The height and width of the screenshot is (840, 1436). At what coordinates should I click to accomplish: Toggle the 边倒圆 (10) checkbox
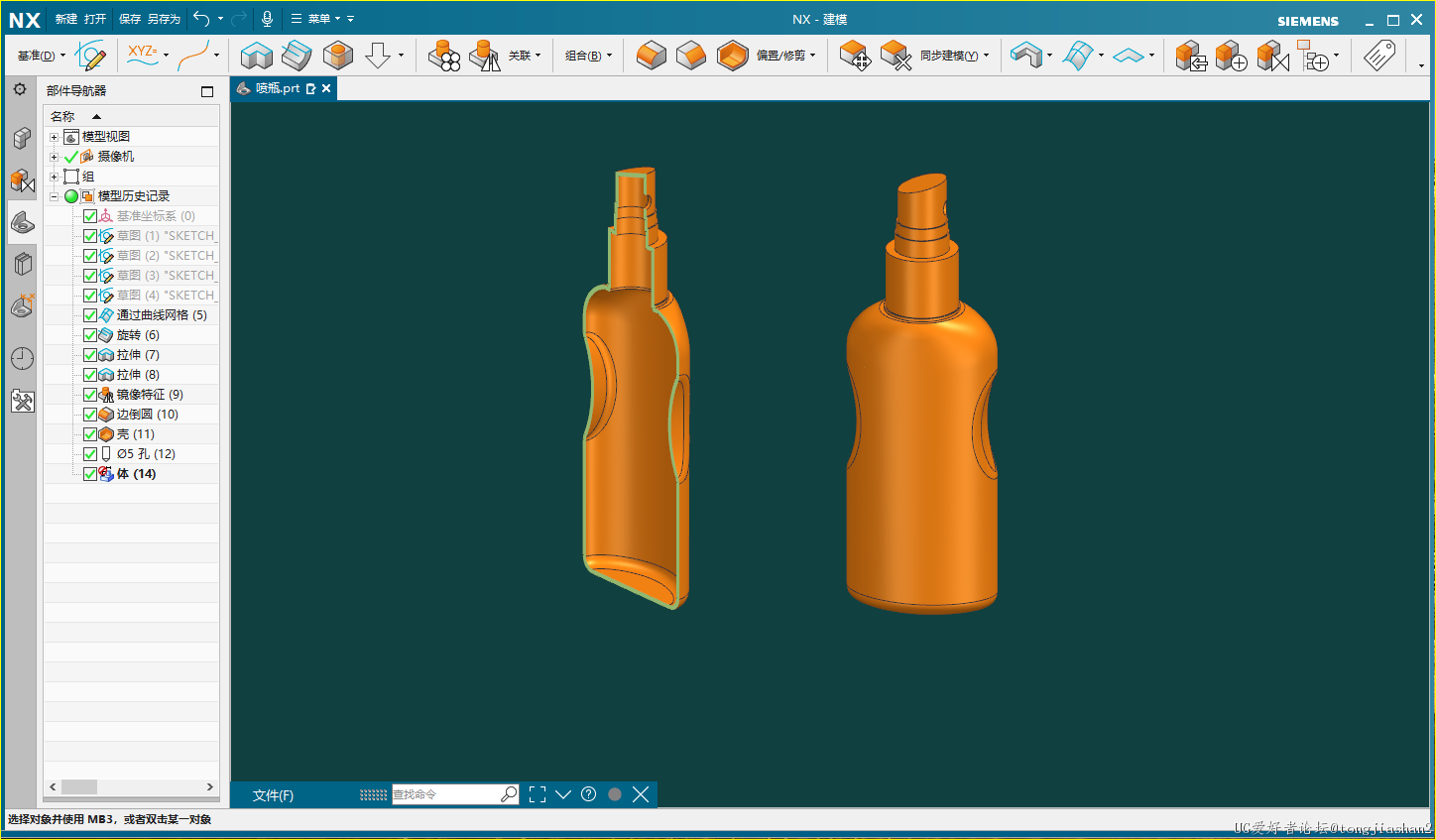(90, 415)
